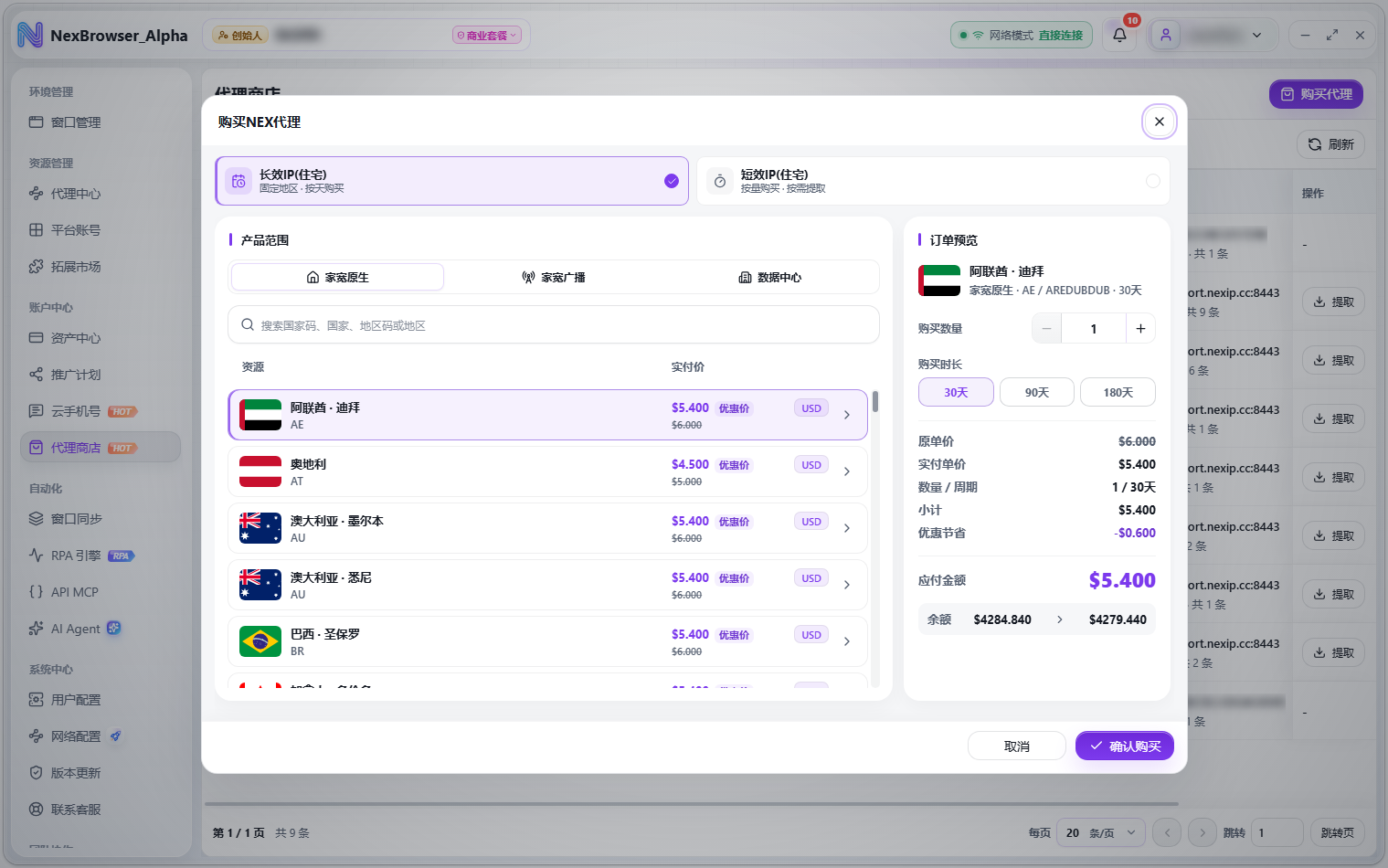Confirm purchase with 确认购买 button

[1125, 746]
